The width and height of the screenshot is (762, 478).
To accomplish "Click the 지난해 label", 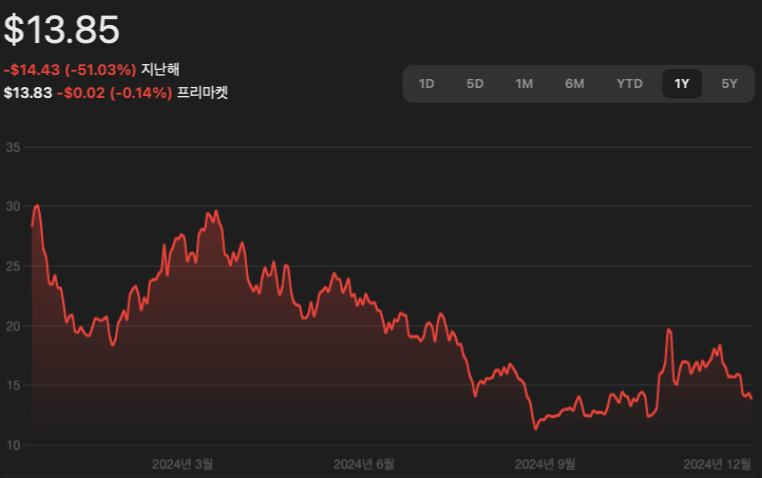I will (x=160, y=69).
